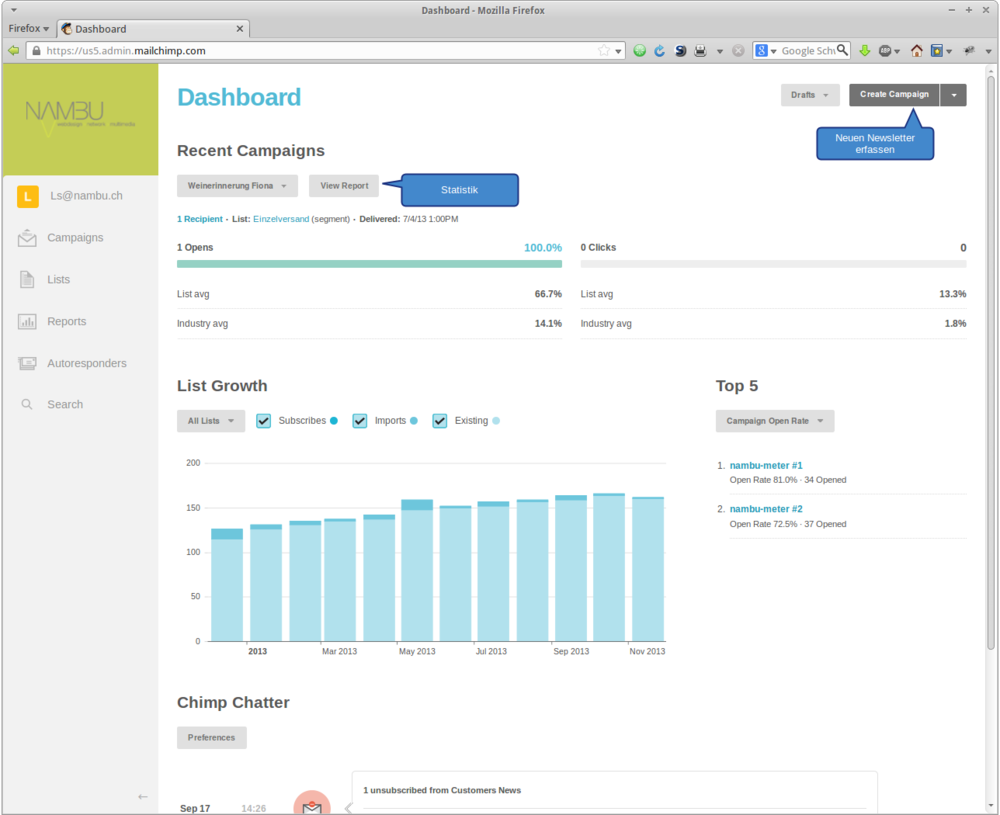Click the Google search engine icon
Screen dimensions: 1000x815
(x=761, y=50)
